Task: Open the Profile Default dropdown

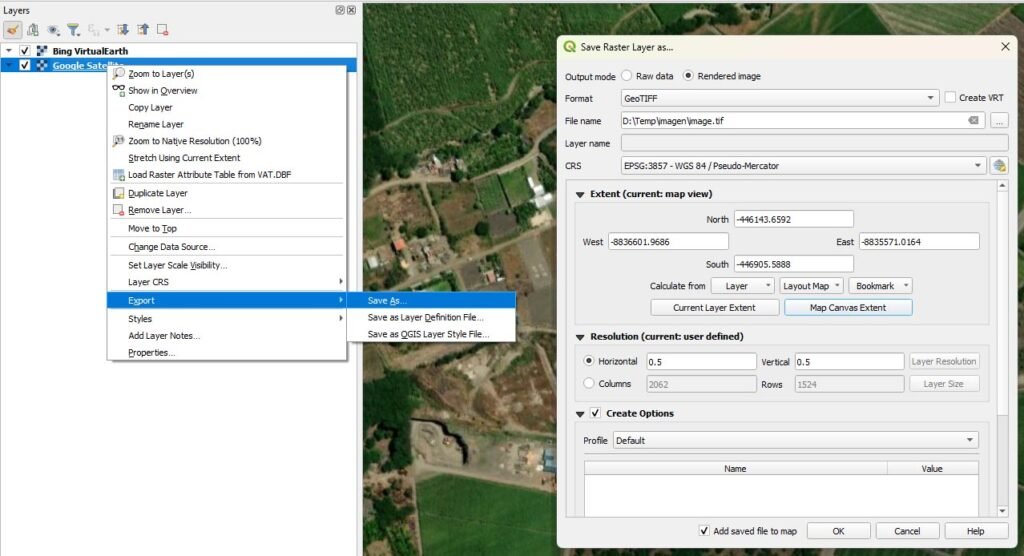Action: [795, 440]
